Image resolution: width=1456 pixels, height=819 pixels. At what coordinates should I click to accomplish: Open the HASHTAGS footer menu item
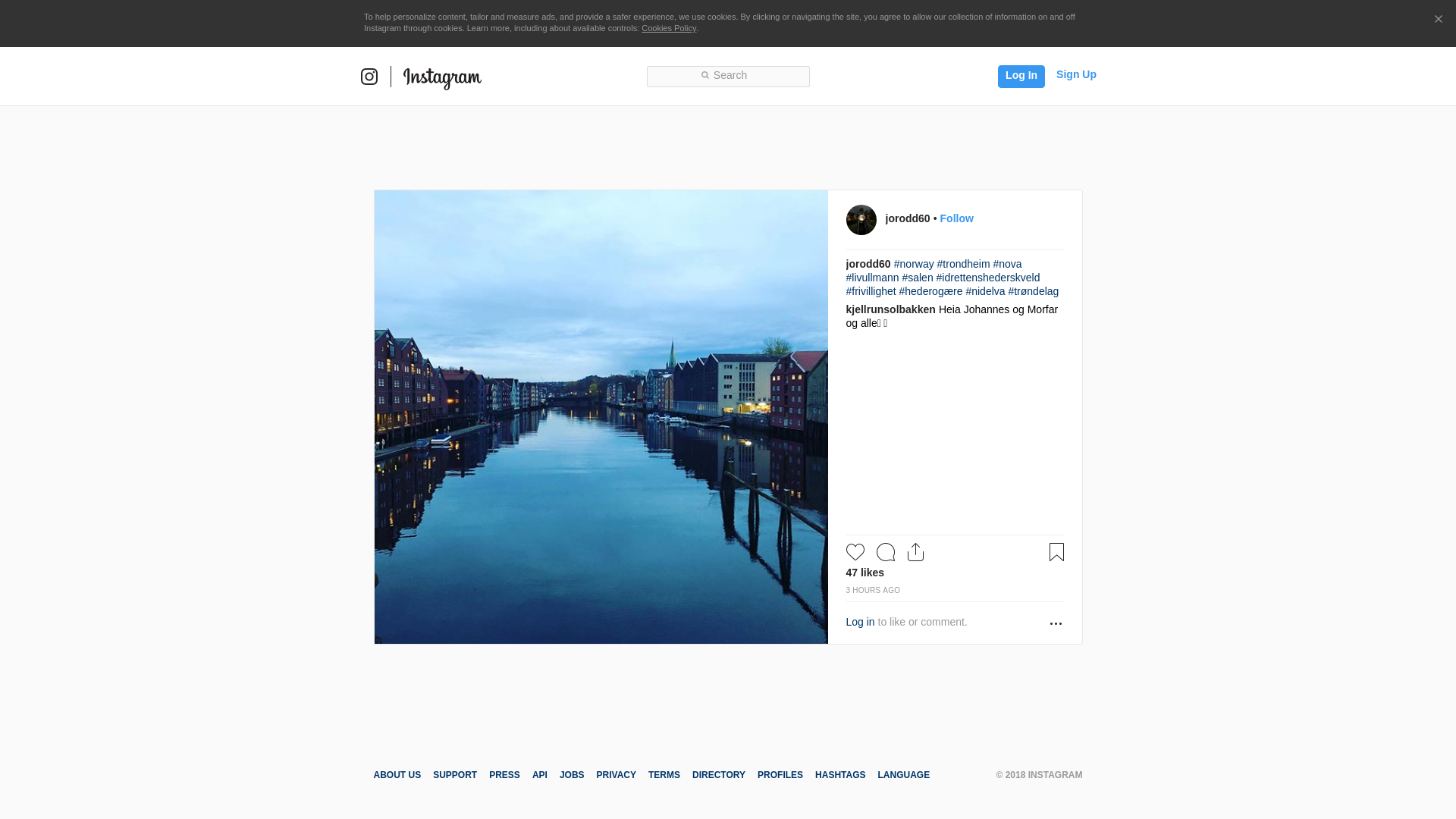click(x=839, y=775)
